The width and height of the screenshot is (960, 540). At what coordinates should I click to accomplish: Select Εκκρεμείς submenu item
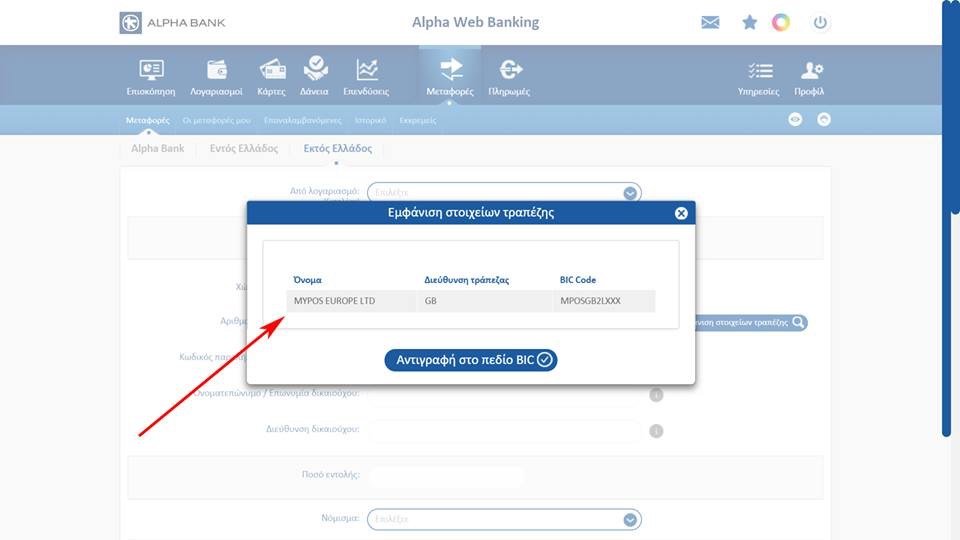[x=418, y=120]
